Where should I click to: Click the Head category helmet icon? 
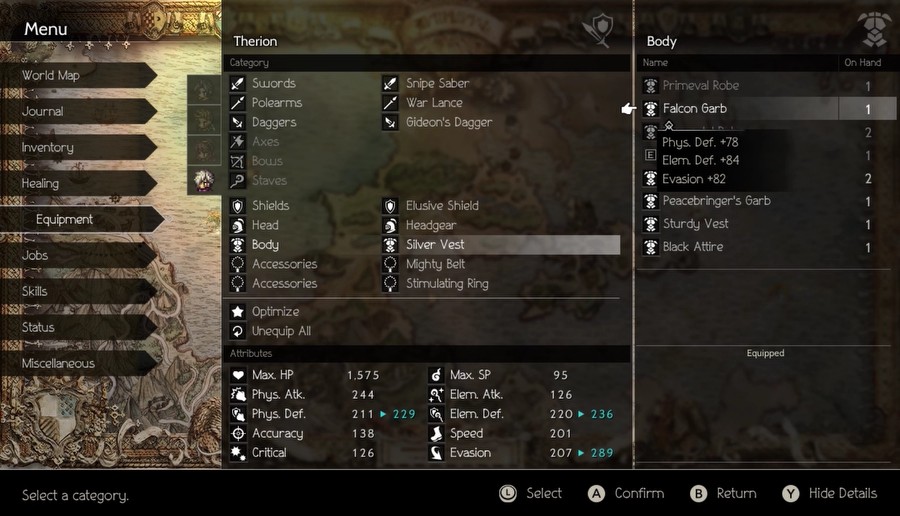coord(238,225)
